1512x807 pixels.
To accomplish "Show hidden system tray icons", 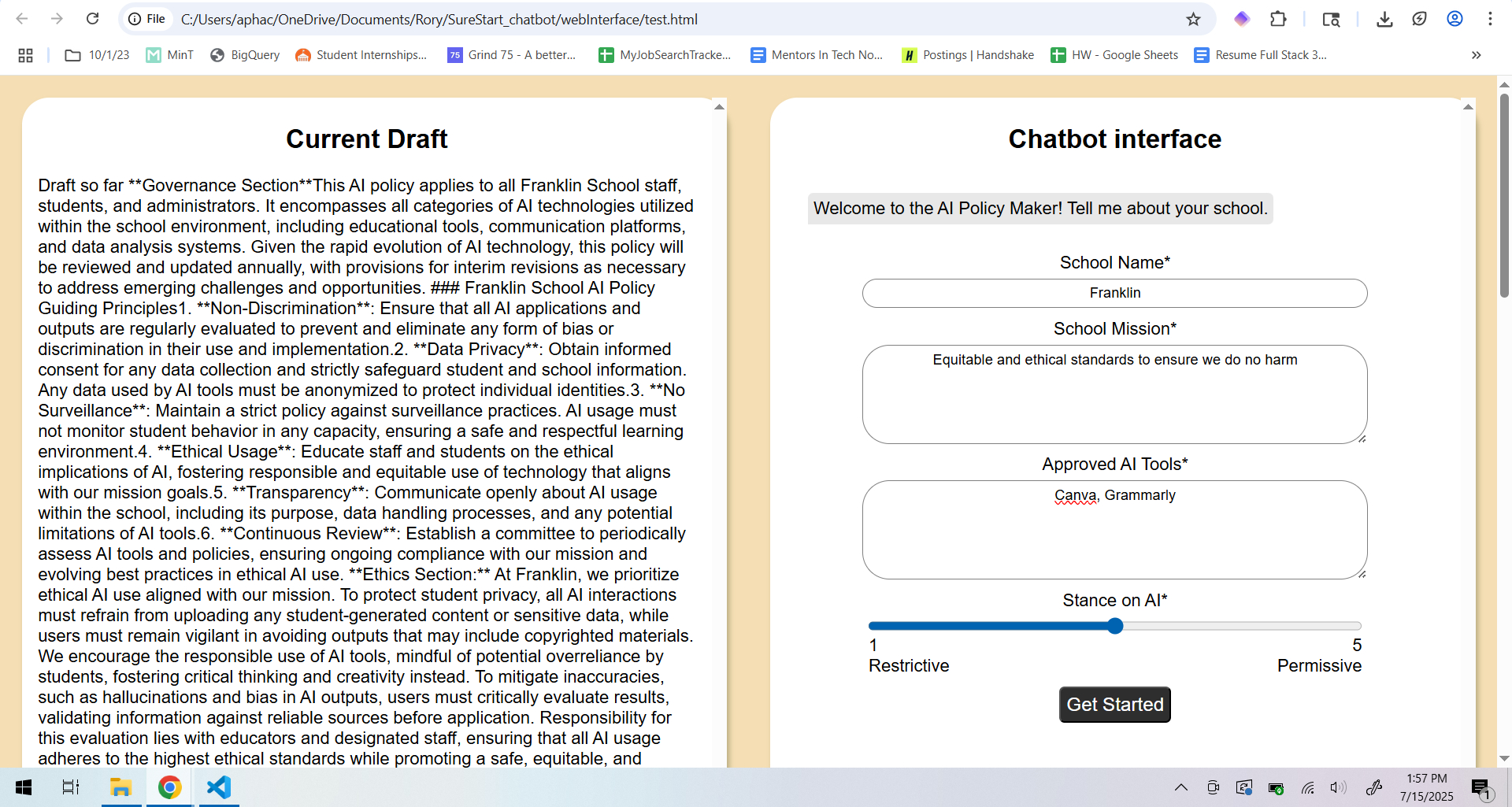I will point(1180,787).
